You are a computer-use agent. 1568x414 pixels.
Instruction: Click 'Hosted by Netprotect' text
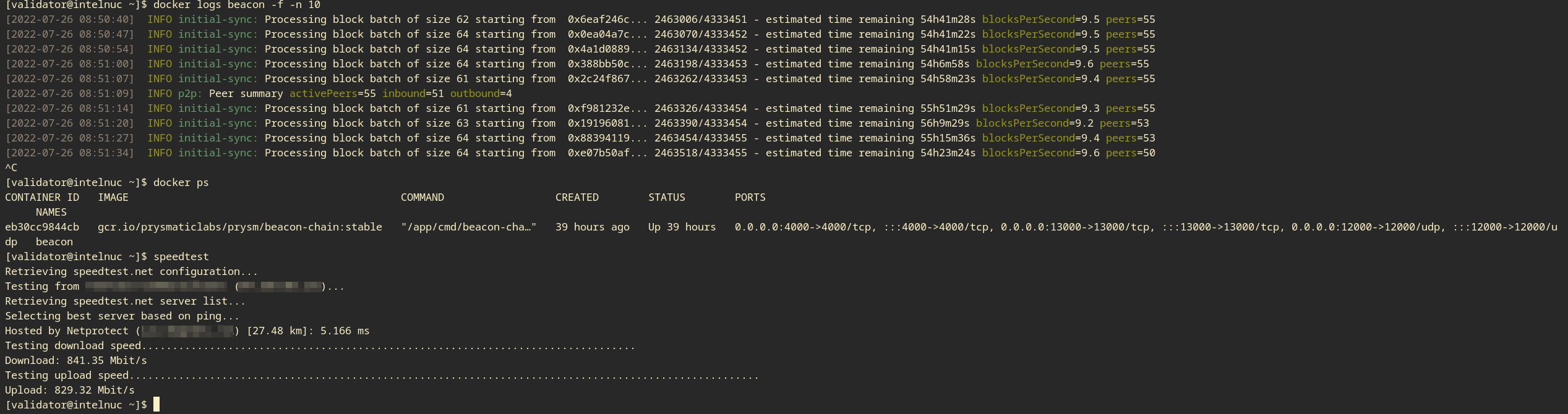(x=67, y=331)
